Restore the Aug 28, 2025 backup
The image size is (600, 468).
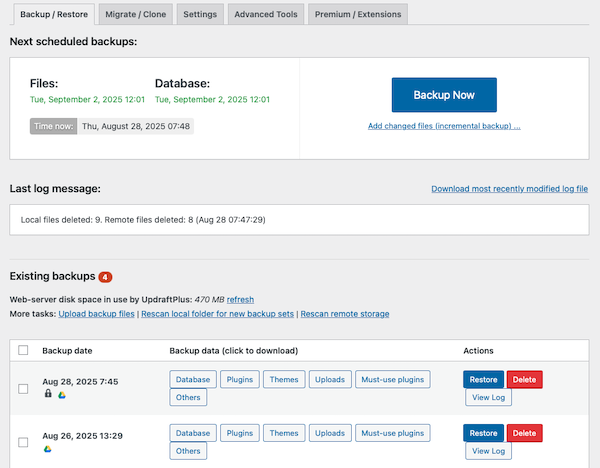(483, 379)
